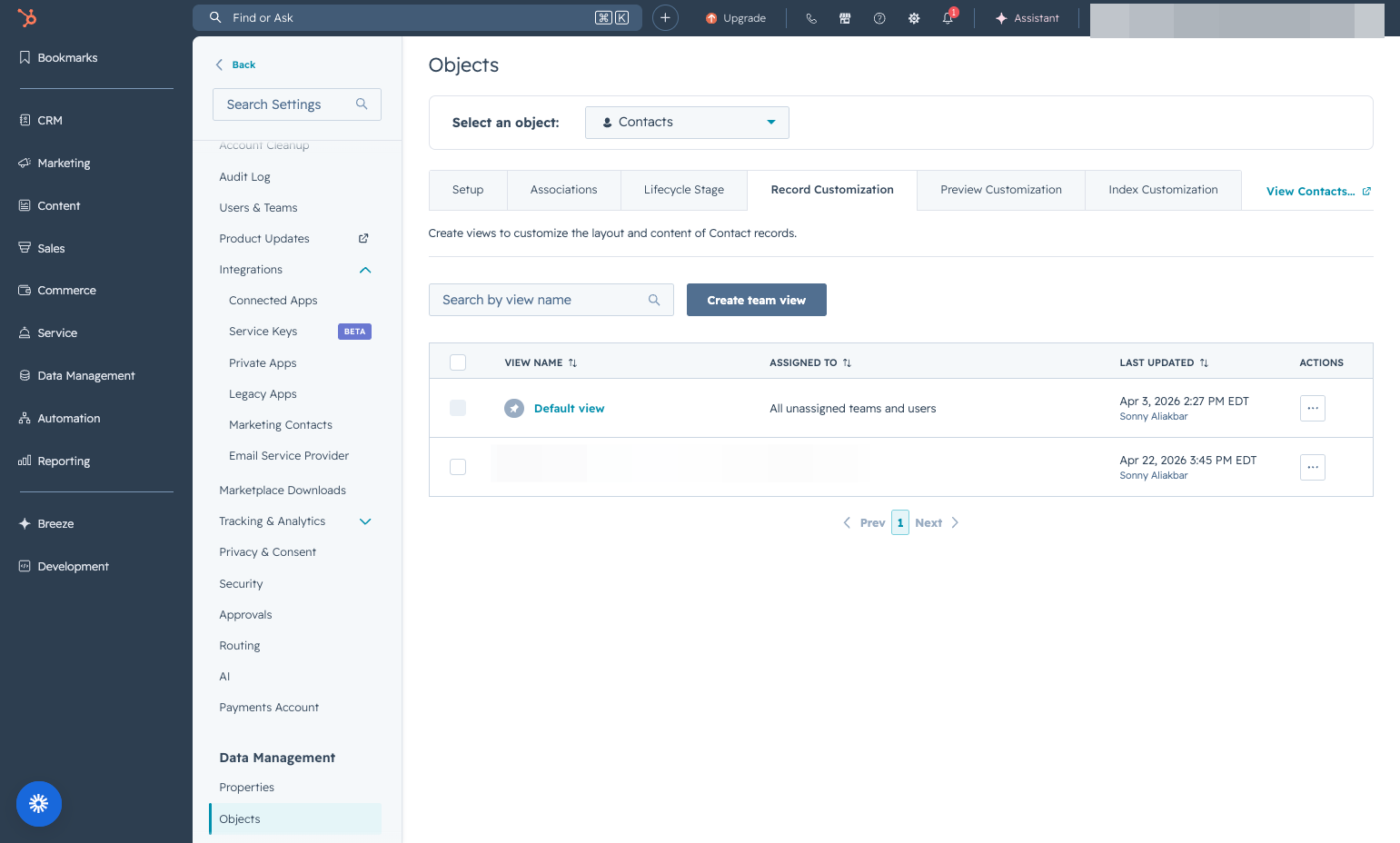This screenshot has width=1400, height=843.
Task: Open the calling phone icon
Action: (x=811, y=17)
